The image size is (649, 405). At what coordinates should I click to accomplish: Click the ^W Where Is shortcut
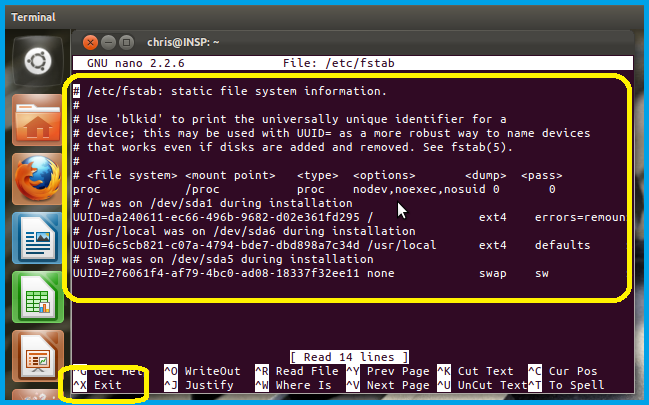tap(293, 385)
